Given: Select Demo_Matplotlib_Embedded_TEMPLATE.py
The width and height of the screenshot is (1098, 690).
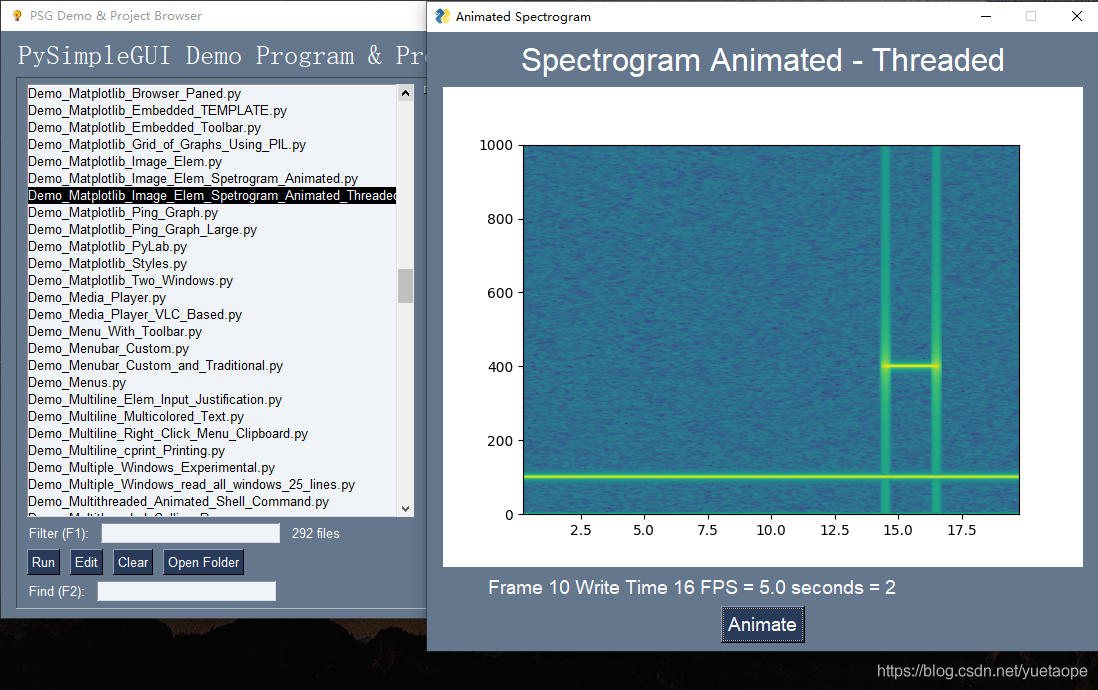Looking at the screenshot, I should (x=211, y=111).
